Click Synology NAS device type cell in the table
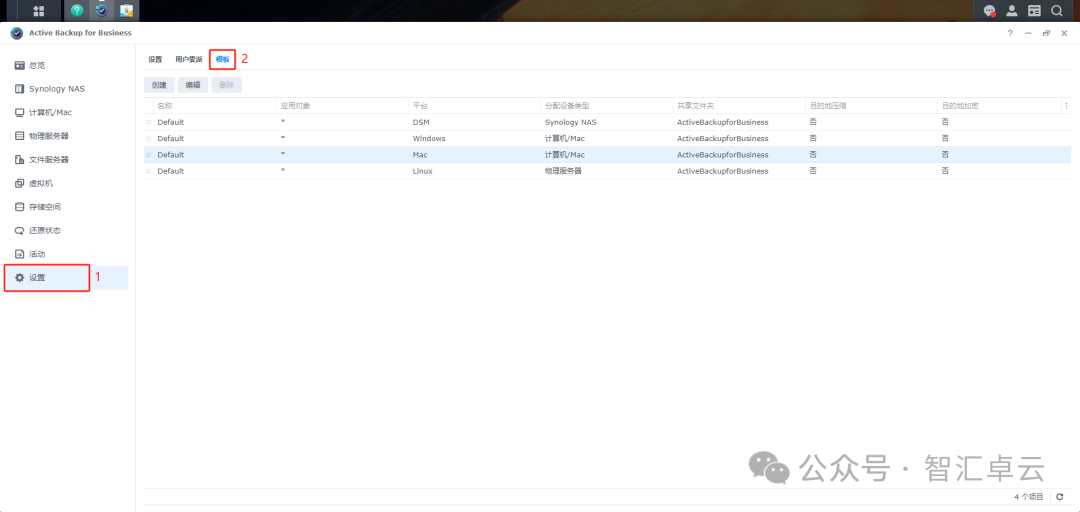 [x=570, y=122]
